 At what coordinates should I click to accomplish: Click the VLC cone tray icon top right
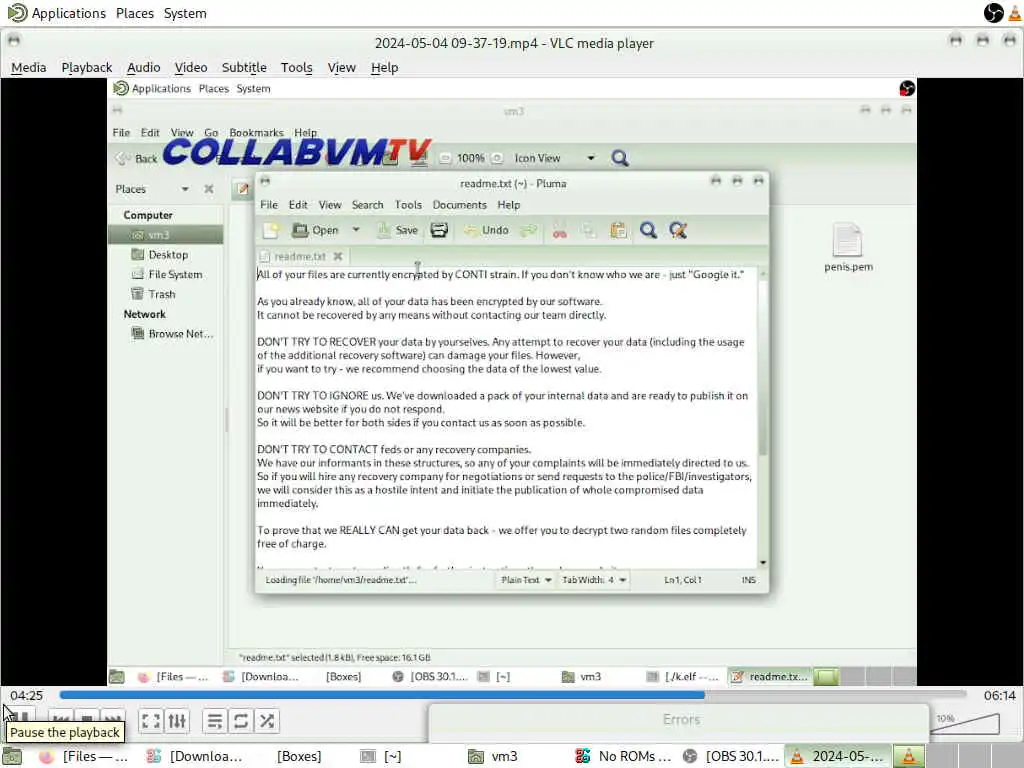(x=1015, y=13)
